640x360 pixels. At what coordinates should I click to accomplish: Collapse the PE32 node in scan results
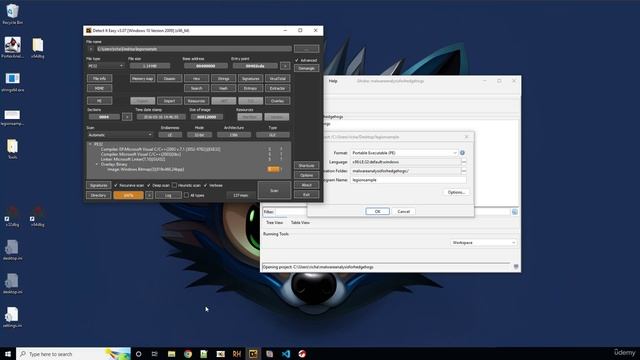pyautogui.click(x=90, y=144)
